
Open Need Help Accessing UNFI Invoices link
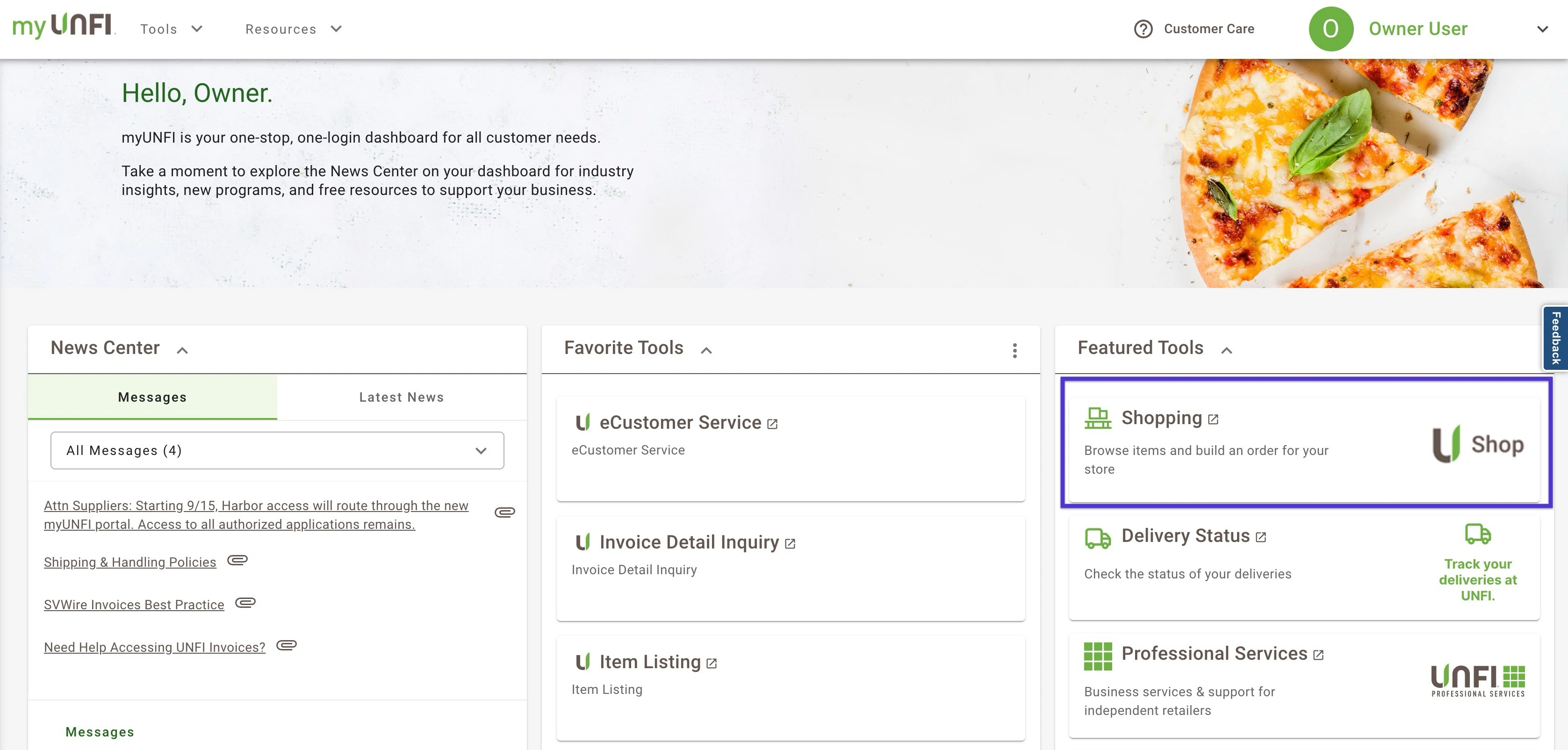pos(155,647)
